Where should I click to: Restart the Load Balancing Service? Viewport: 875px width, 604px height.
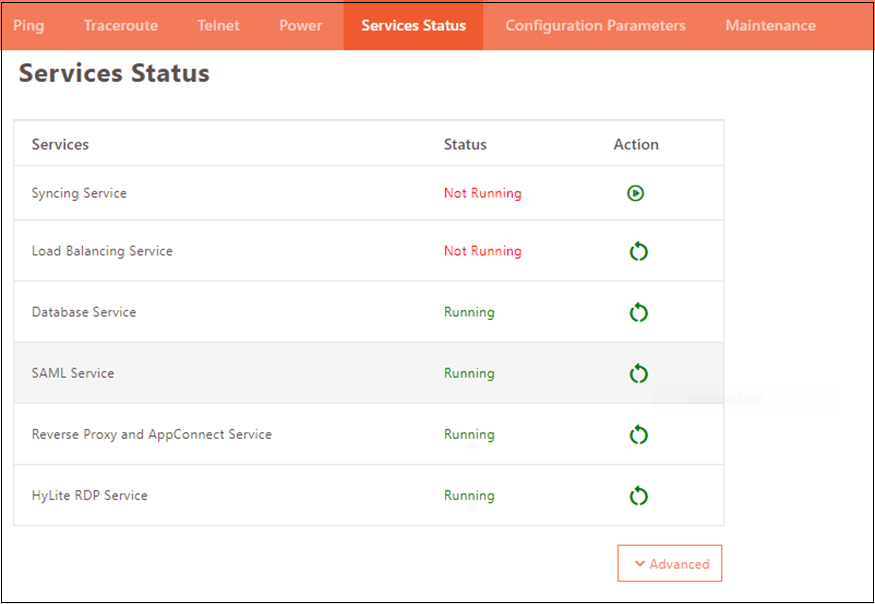click(x=638, y=252)
